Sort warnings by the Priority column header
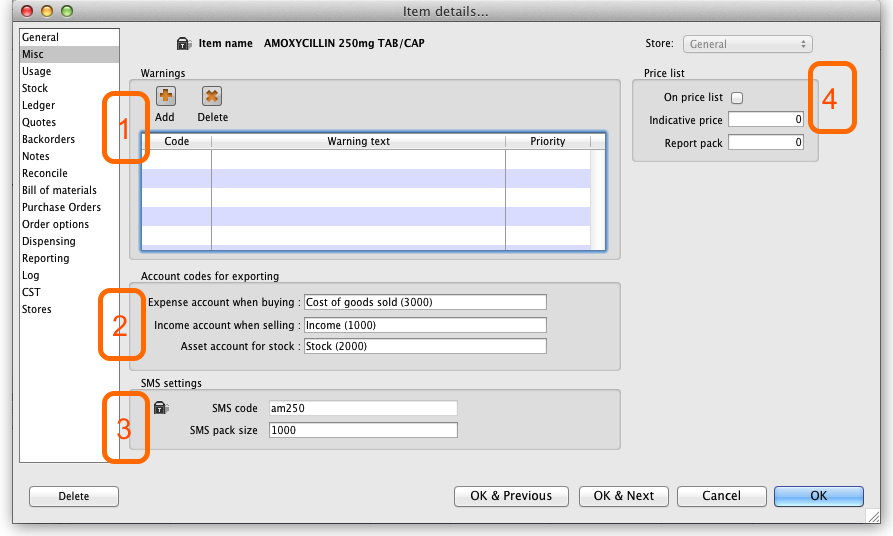Viewport: 893px width, 536px height. pyautogui.click(x=547, y=142)
